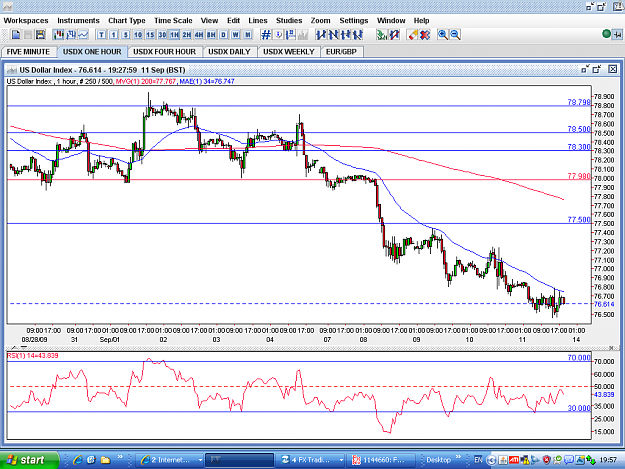Click the first trend line drawing icon
Viewport: 625px width, 469px height.
click(321, 35)
